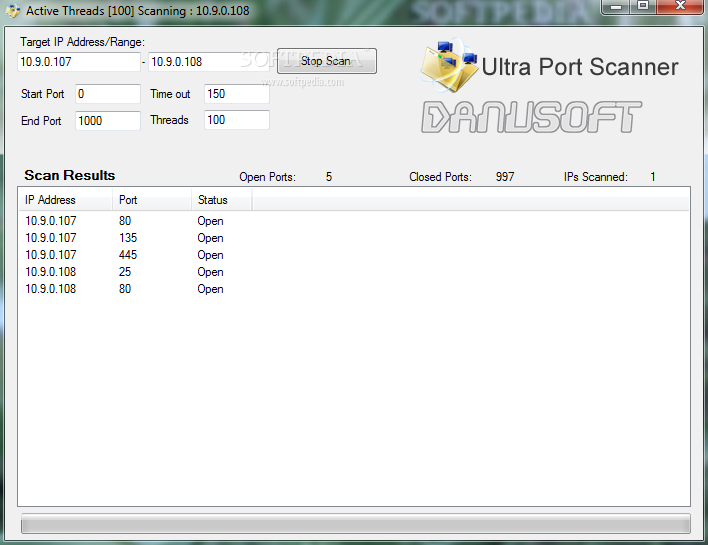Minimize the scanner window
This screenshot has width=708, height=545.
click(616, 7)
